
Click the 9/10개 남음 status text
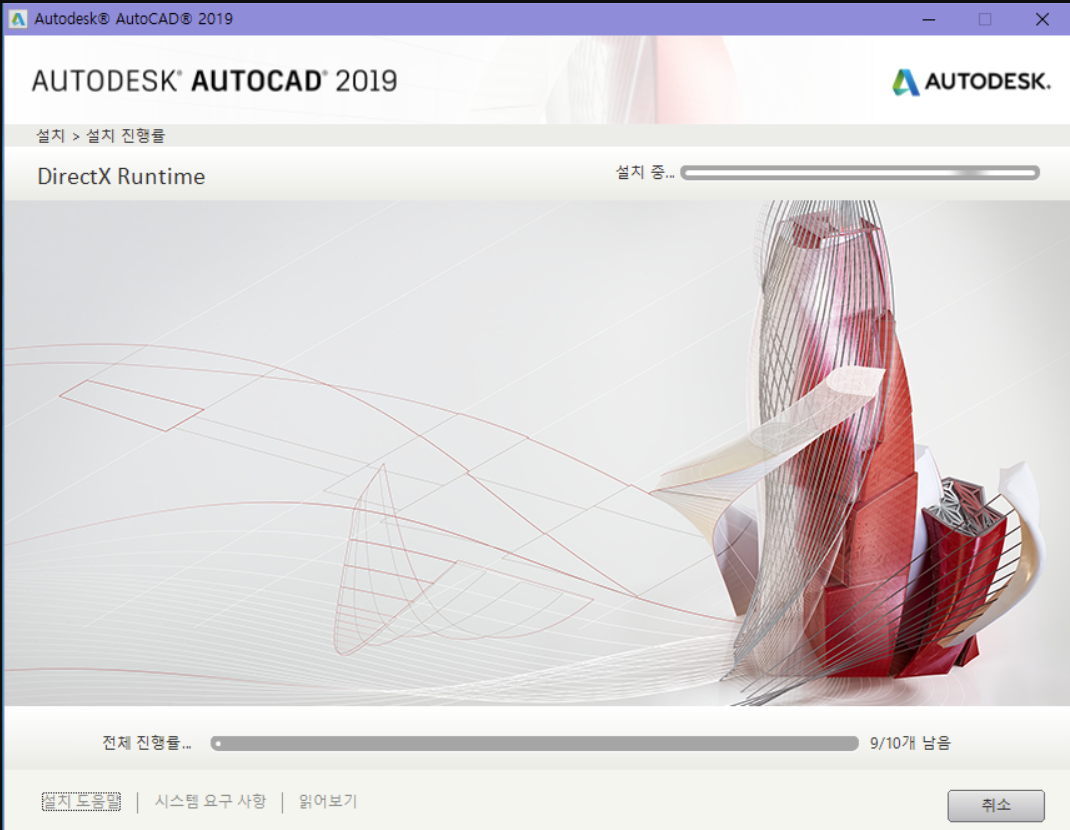[x=912, y=743]
